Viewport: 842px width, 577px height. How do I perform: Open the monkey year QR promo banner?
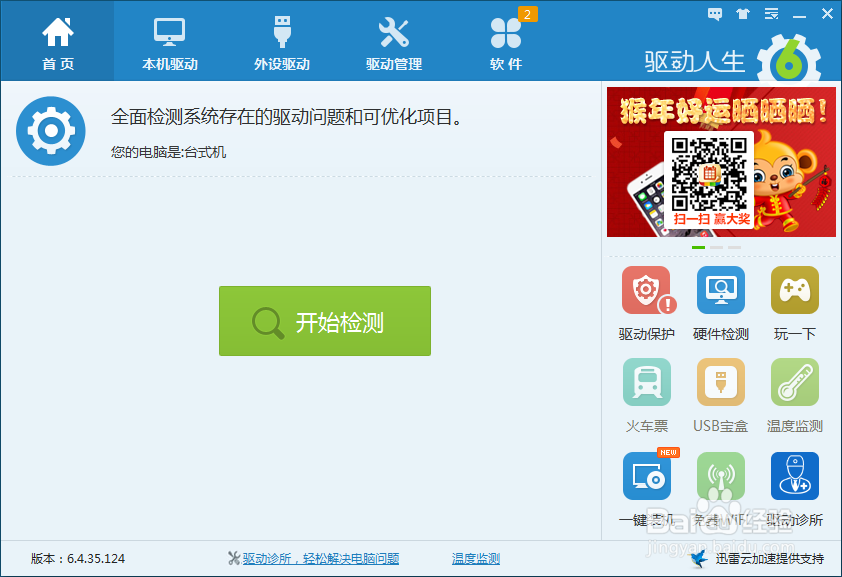pyautogui.click(x=721, y=162)
